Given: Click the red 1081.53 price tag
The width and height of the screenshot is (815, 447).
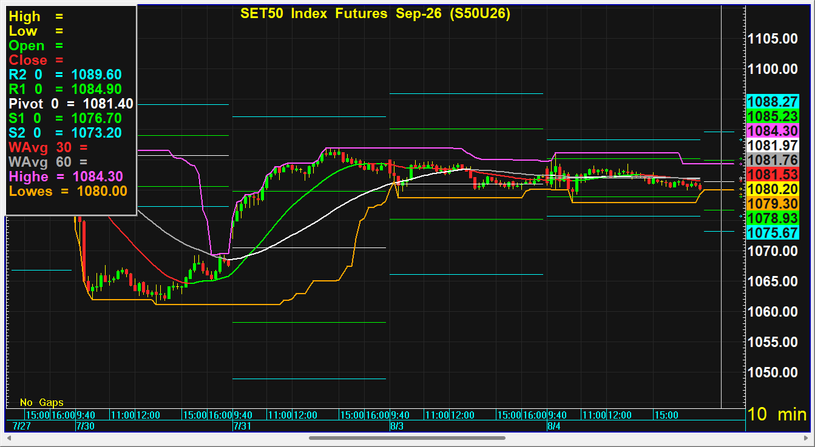Looking at the screenshot, I should pos(772,175).
